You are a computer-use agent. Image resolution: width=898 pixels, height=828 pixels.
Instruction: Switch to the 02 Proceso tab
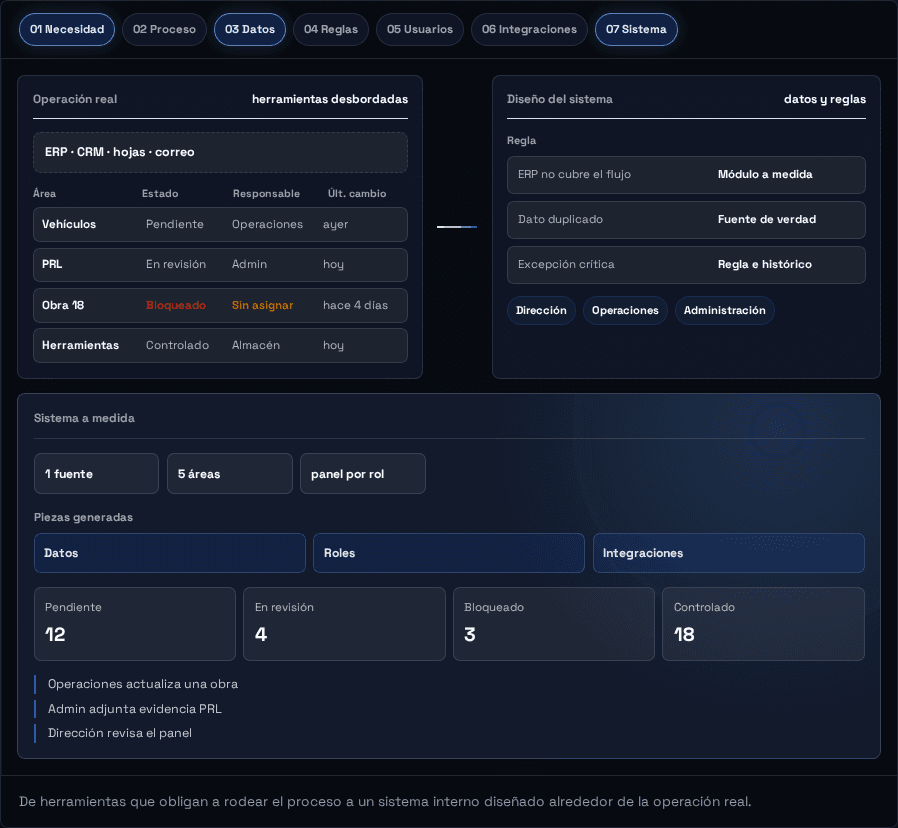click(164, 29)
